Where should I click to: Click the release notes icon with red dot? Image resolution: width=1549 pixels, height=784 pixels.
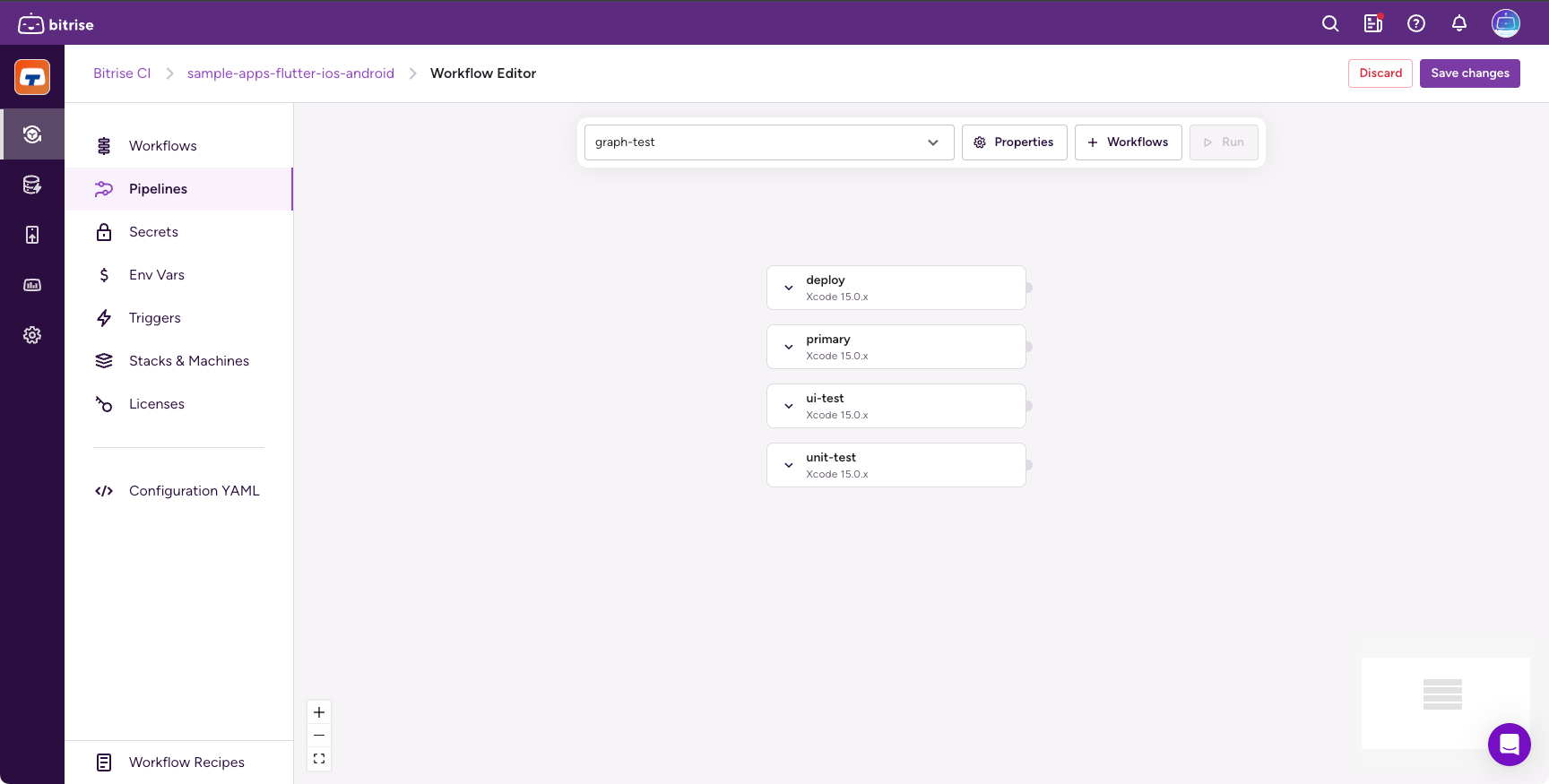(1373, 24)
